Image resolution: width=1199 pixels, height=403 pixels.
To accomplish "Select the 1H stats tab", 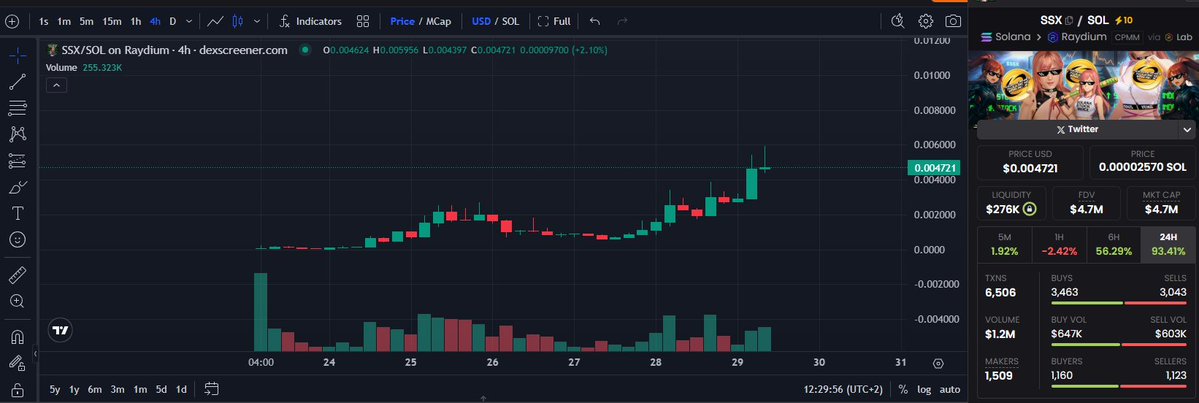I will (1059, 244).
